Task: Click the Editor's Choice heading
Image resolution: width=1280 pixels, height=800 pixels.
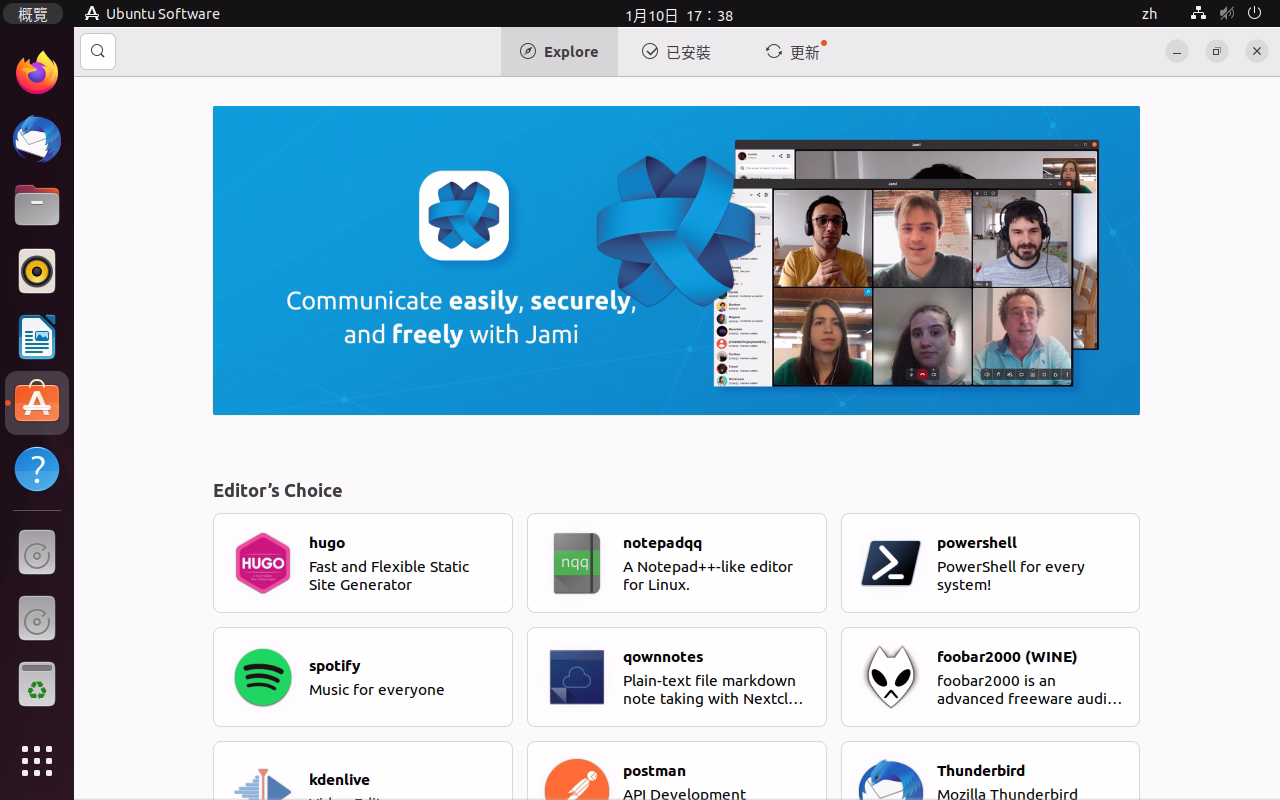Action: [x=278, y=490]
